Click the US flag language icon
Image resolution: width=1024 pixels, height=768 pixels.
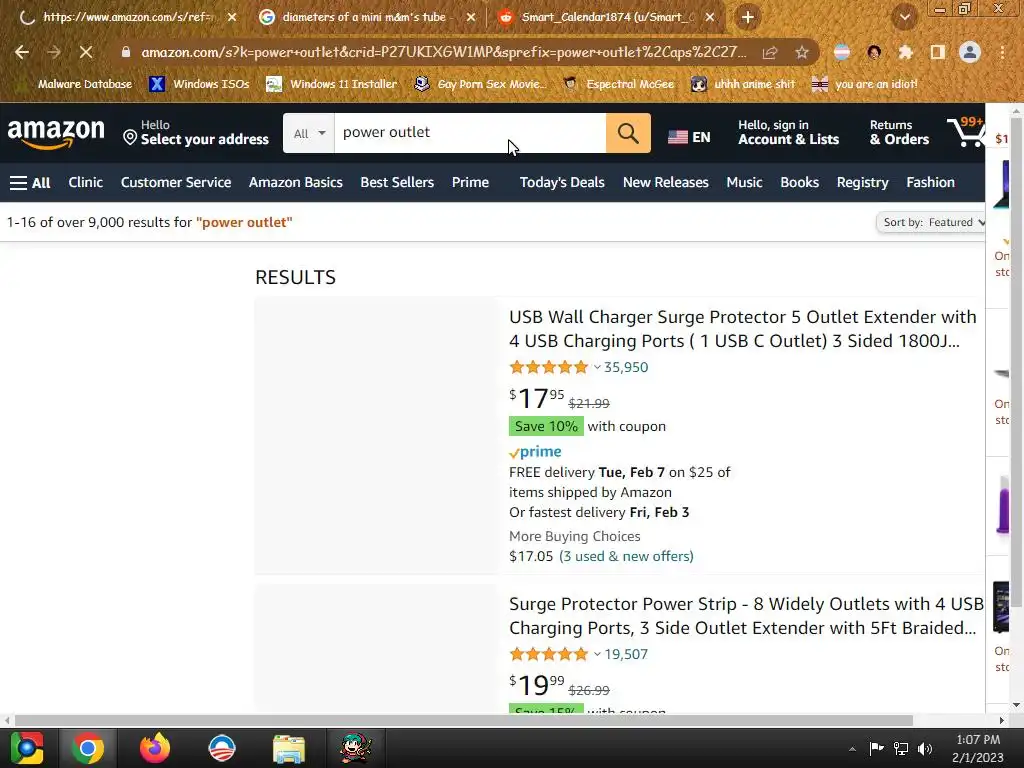pos(678,137)
